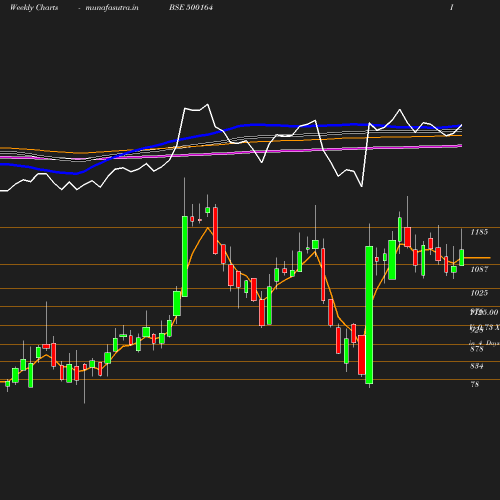
Task: Click the latest green candle at chart end
Action: point(462,257)
